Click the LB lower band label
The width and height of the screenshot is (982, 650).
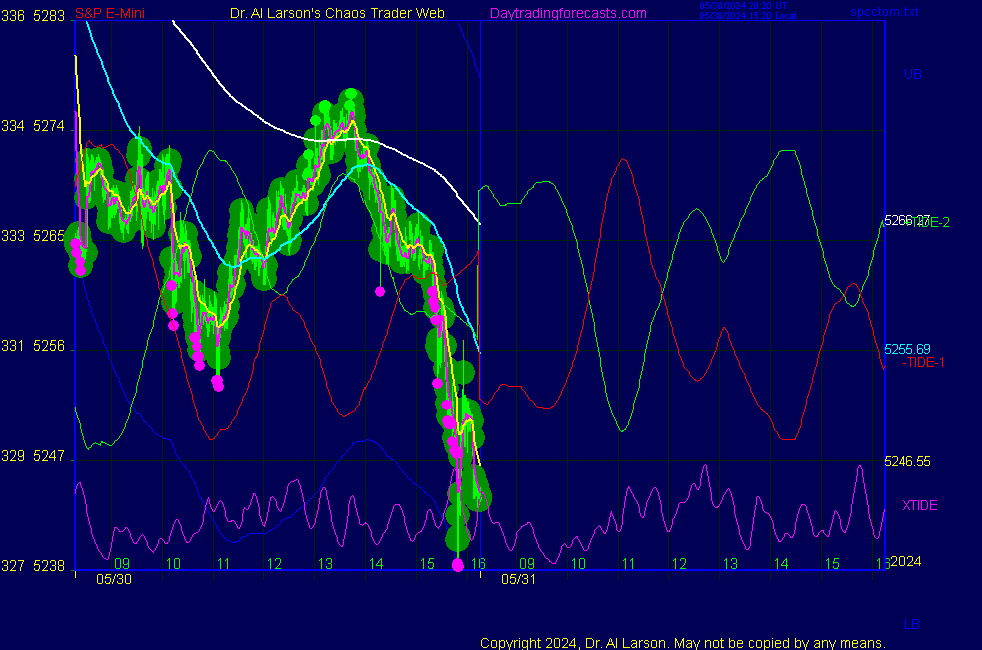(x=912, y=625)
